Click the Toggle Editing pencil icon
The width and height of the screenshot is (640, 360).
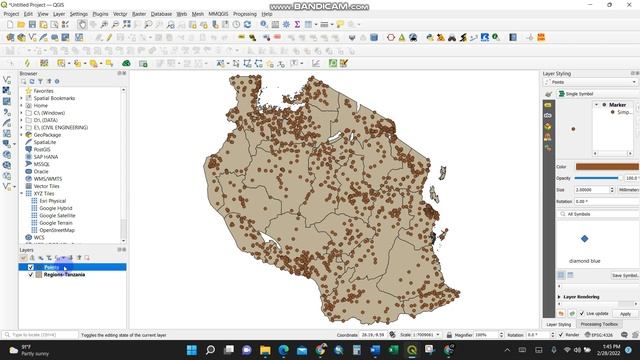109,38
